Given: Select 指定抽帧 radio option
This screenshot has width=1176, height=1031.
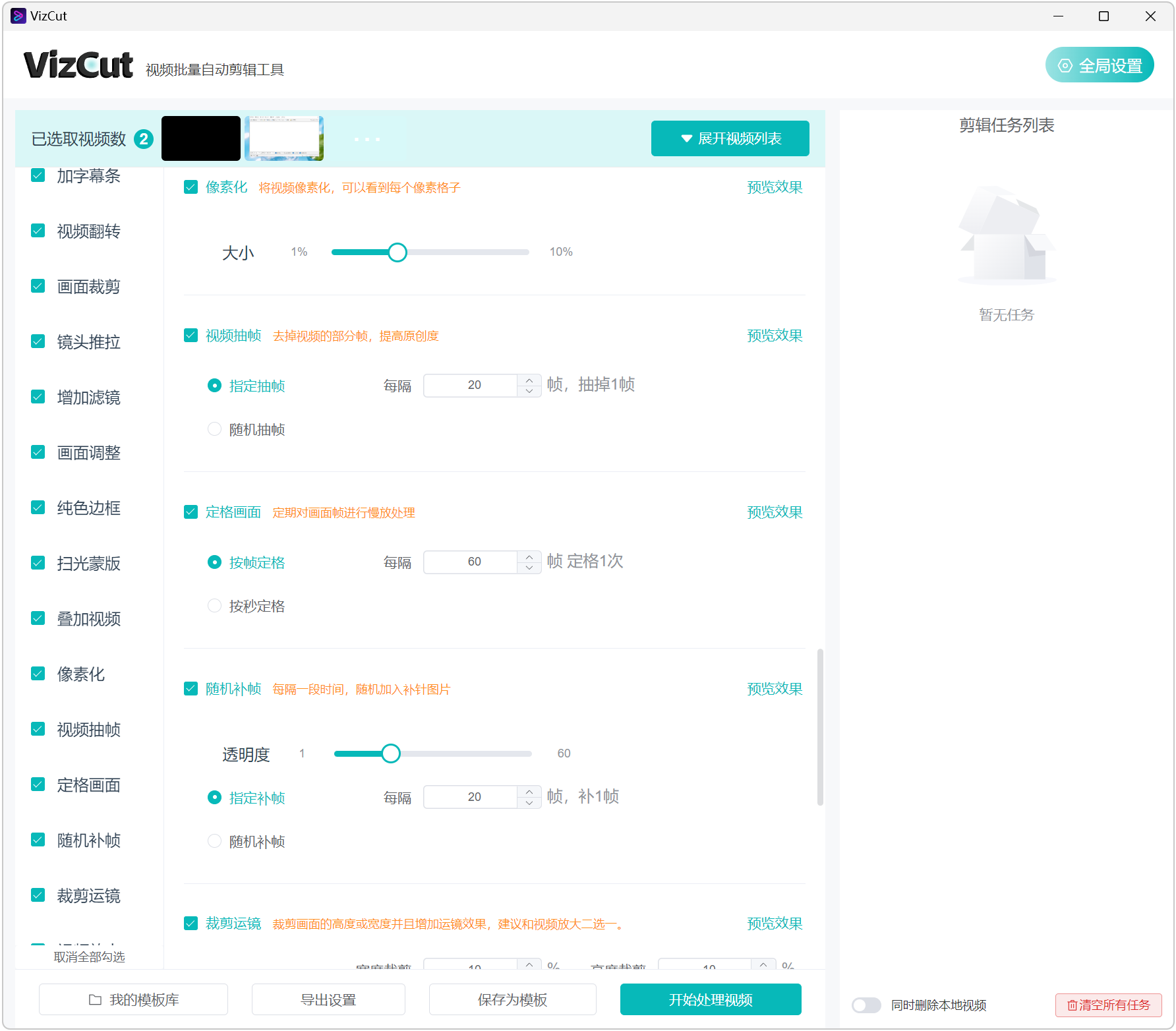Looking at the screenshot, I should point(214,386).
